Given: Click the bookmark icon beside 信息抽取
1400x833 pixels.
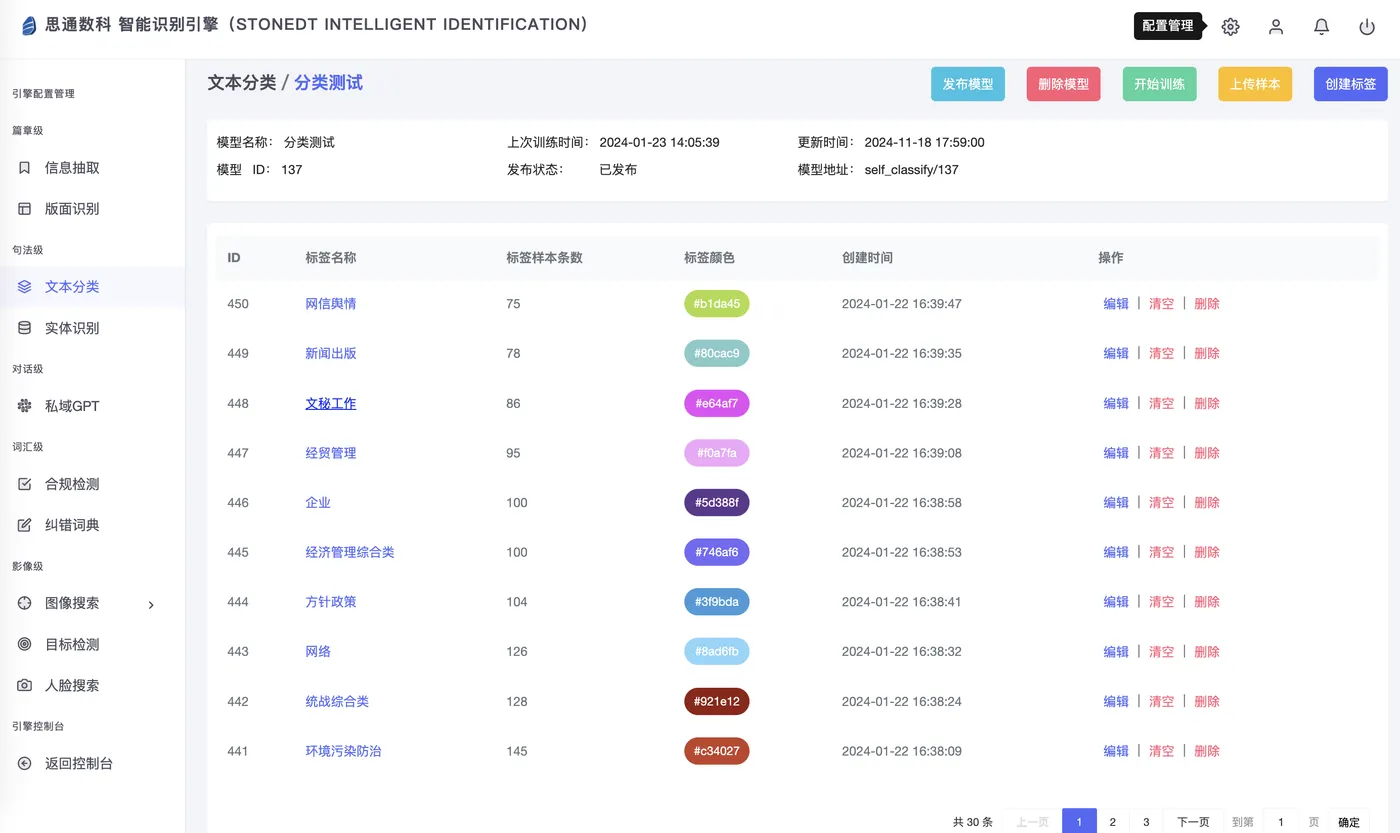Looking at the screenshot, I should point(25,168).
